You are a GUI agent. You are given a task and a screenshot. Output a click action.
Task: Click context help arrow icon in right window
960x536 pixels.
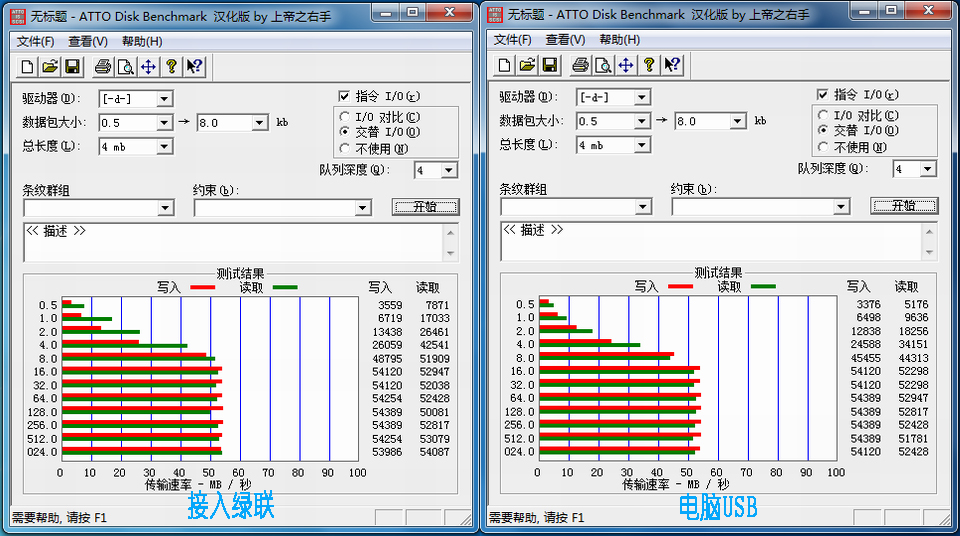point(672,65)
